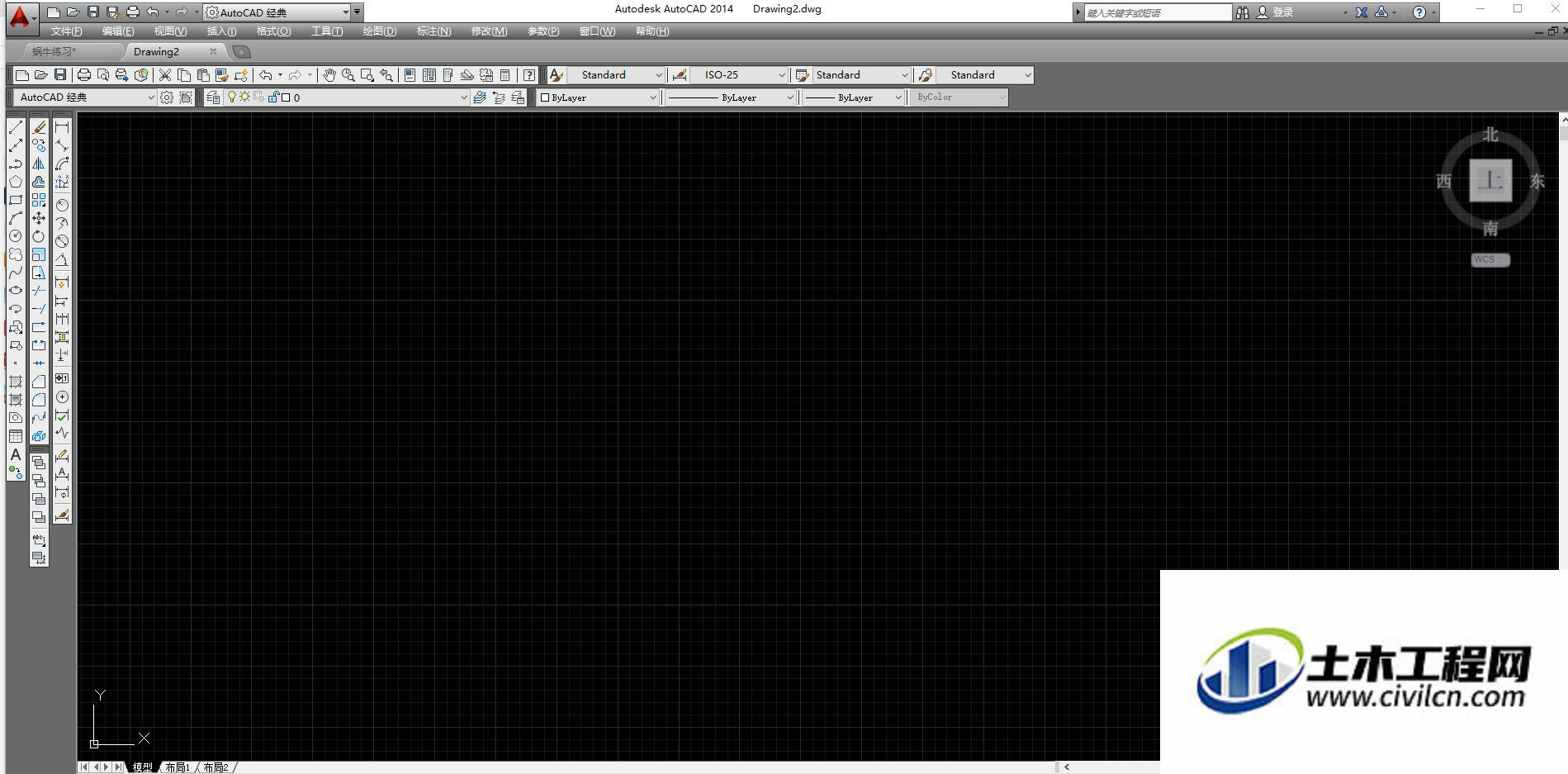This screenshot has height=774, width=1568.
Task: Open Layer Properties Manager icon
Action: [x=213, y=97]
